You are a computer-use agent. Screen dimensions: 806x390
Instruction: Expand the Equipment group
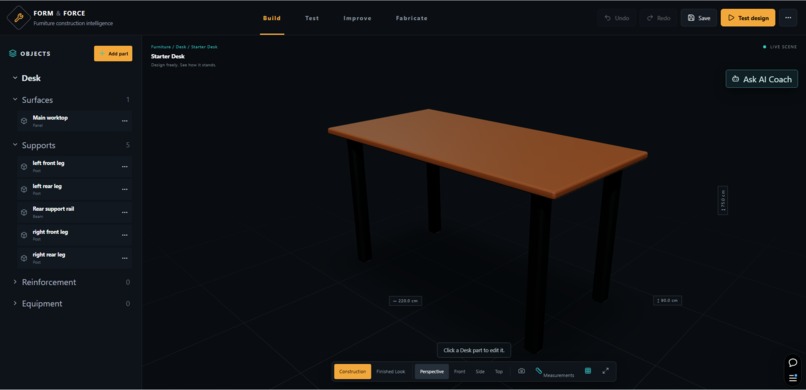pos(15,304)
